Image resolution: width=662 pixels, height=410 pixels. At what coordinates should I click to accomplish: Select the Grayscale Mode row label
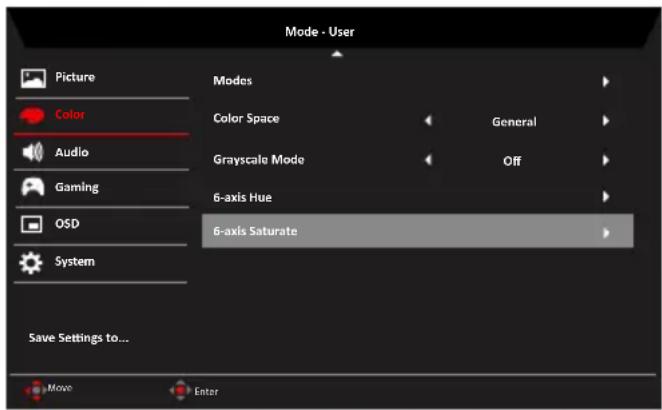[259, 160]
